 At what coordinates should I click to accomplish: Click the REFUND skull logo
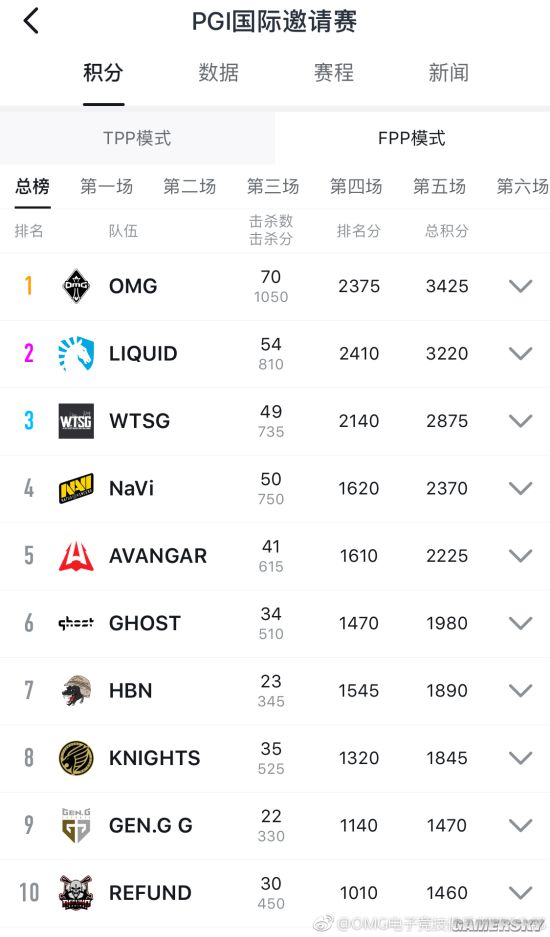tap(77, 893)
